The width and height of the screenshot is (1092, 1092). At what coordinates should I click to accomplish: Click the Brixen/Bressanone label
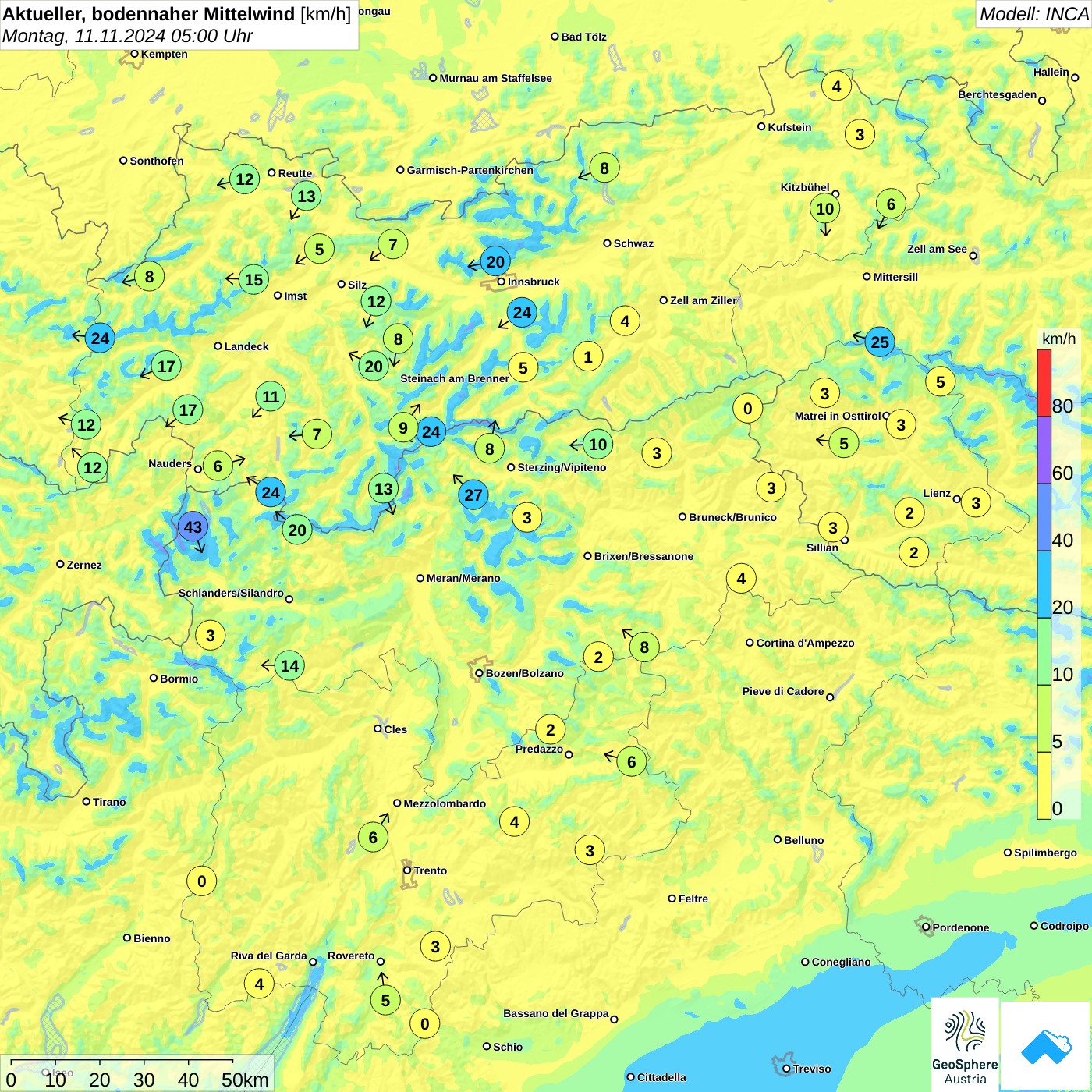click(x=643, y=556)
